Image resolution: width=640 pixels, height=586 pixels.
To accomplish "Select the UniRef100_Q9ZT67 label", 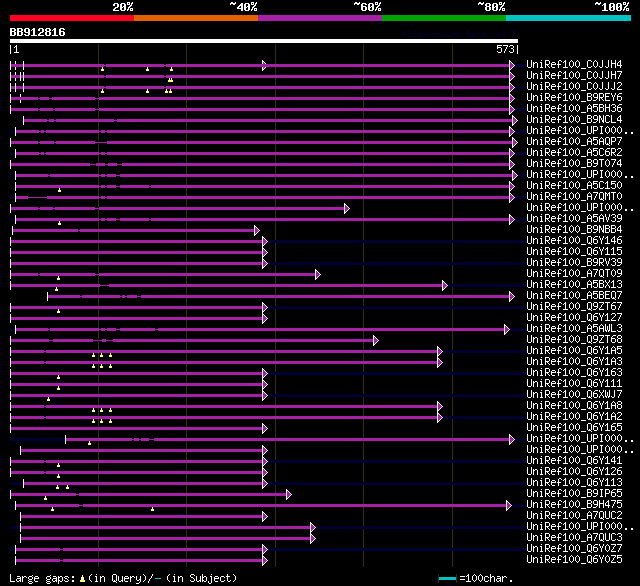I will (x=574, y=307).
